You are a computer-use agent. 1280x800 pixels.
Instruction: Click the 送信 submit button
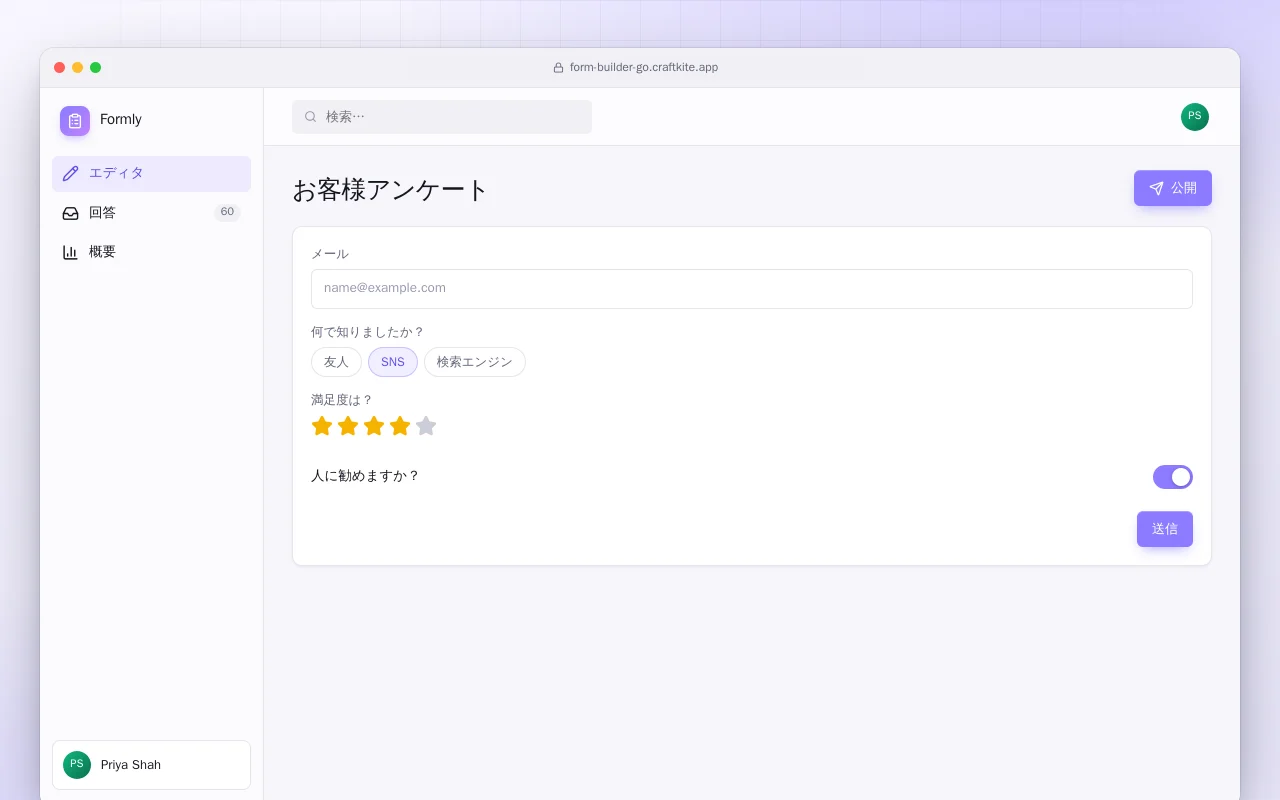click(x=1165, y=529)
